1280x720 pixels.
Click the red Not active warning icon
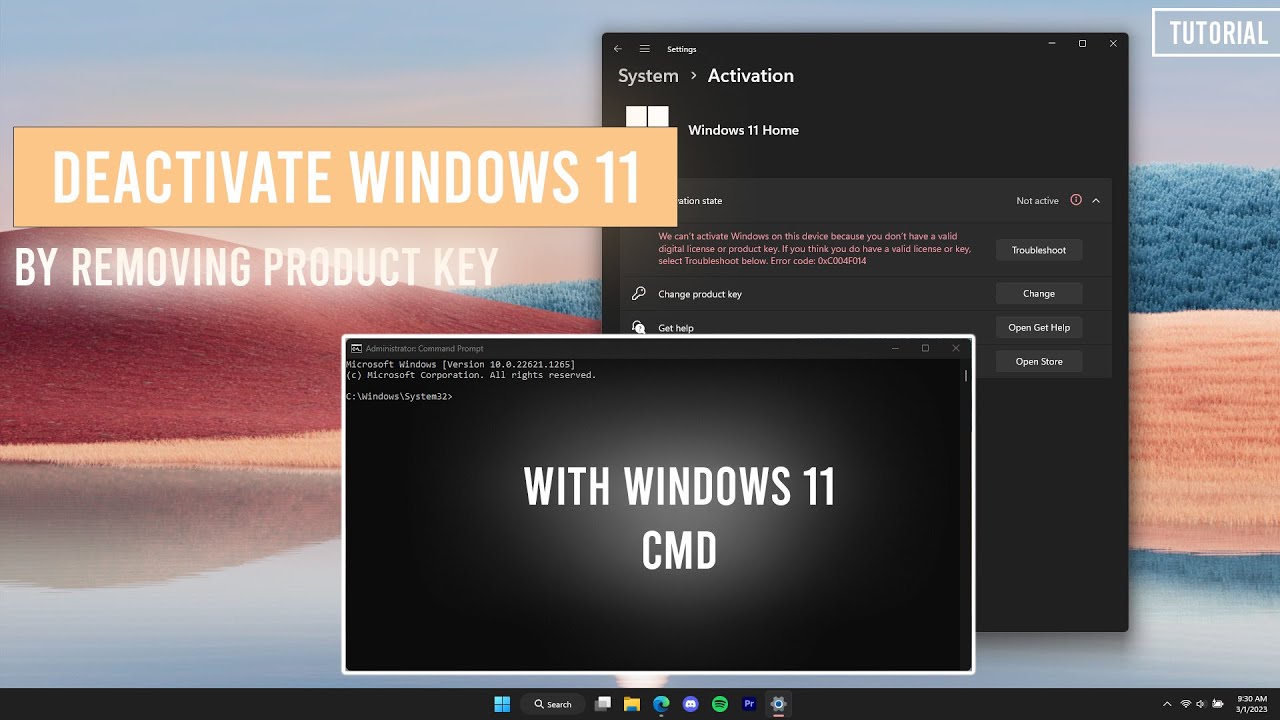(1076, 200)
